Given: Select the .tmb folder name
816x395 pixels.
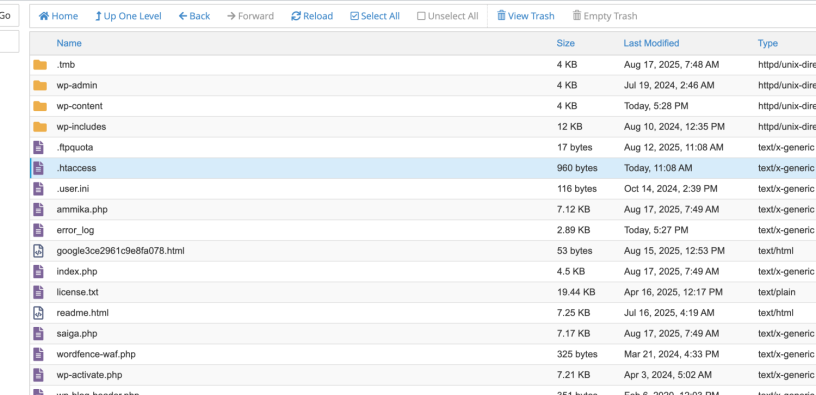Looking at the screenshot, I should click(66, 65).
